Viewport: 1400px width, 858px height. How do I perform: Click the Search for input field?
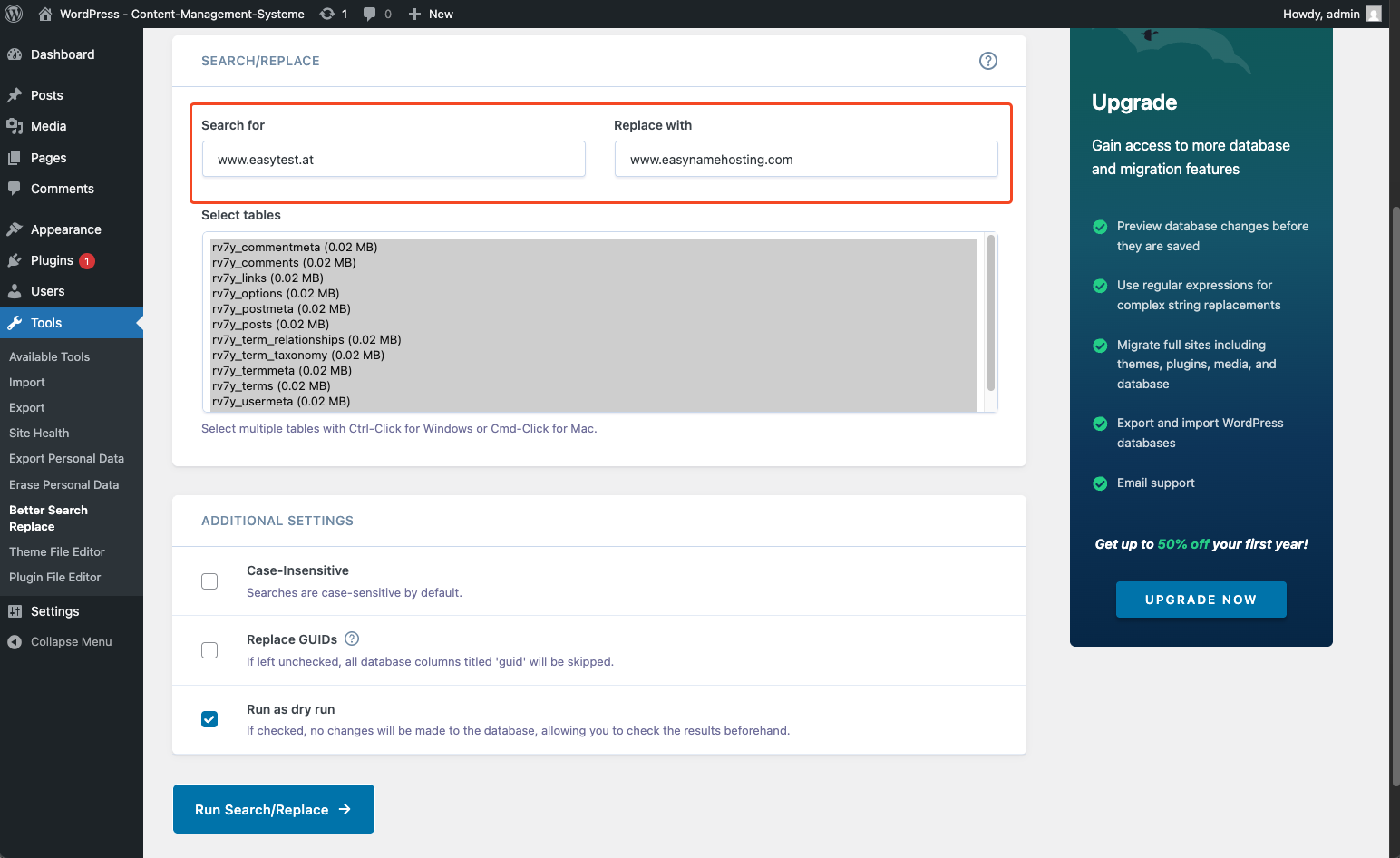point(394,160)
